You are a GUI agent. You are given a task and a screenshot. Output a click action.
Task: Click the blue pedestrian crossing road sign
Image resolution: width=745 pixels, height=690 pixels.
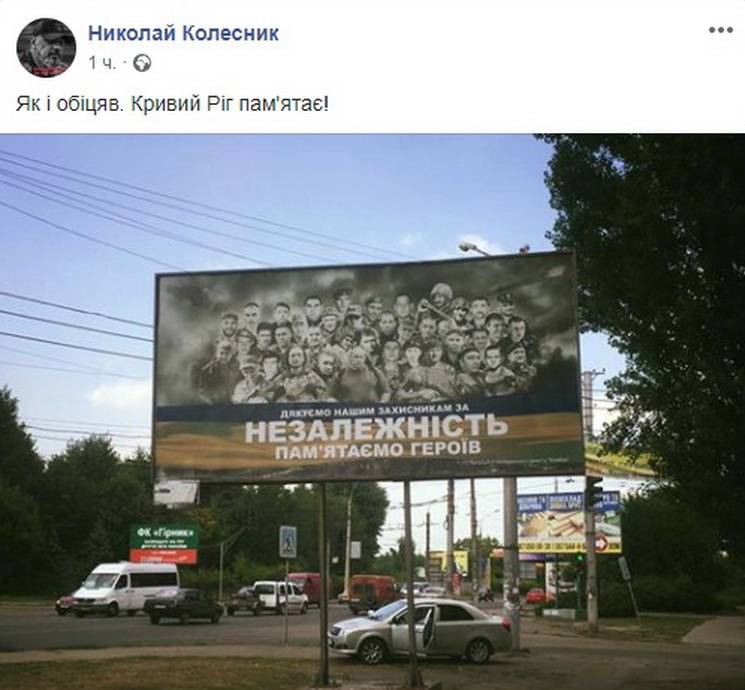pos(288,542)
